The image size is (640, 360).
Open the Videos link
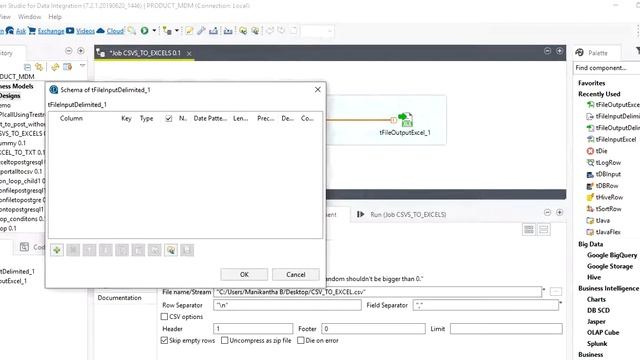[x=85, y=31]
